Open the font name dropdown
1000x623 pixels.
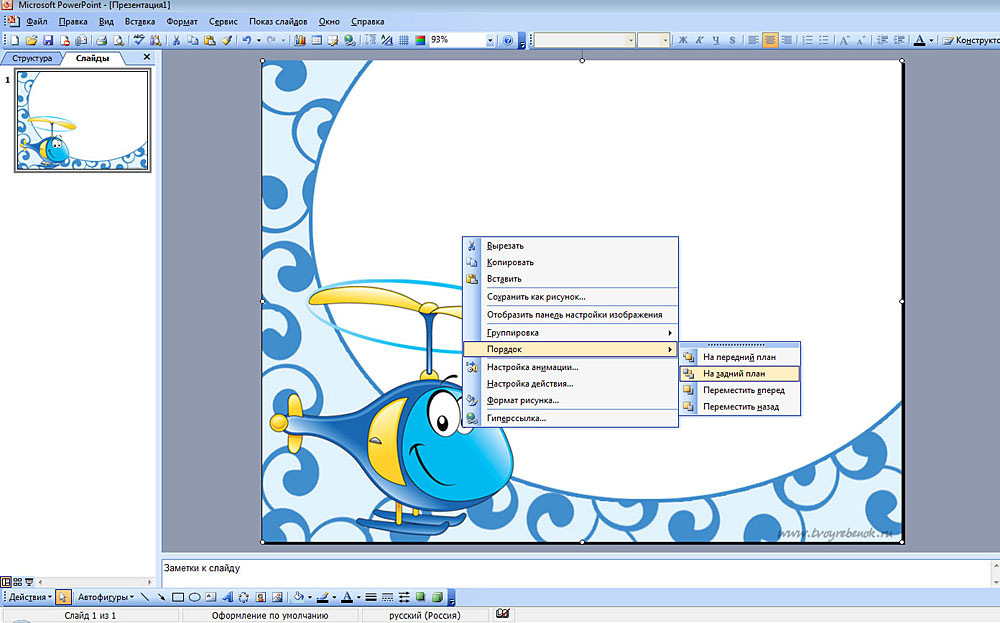pyautogui.click(x=630, y=41)
